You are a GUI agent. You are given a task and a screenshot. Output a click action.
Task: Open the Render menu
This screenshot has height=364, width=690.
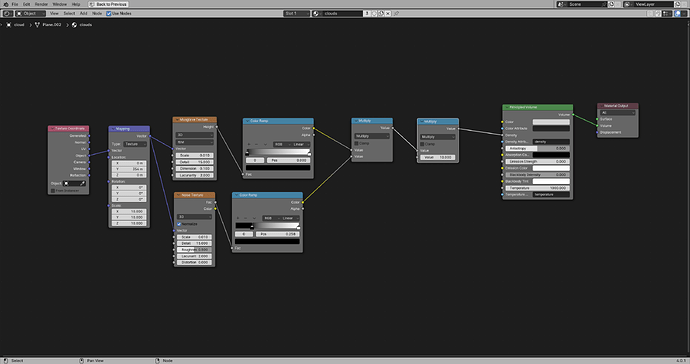pyautogui.click(x=41, y=4)
